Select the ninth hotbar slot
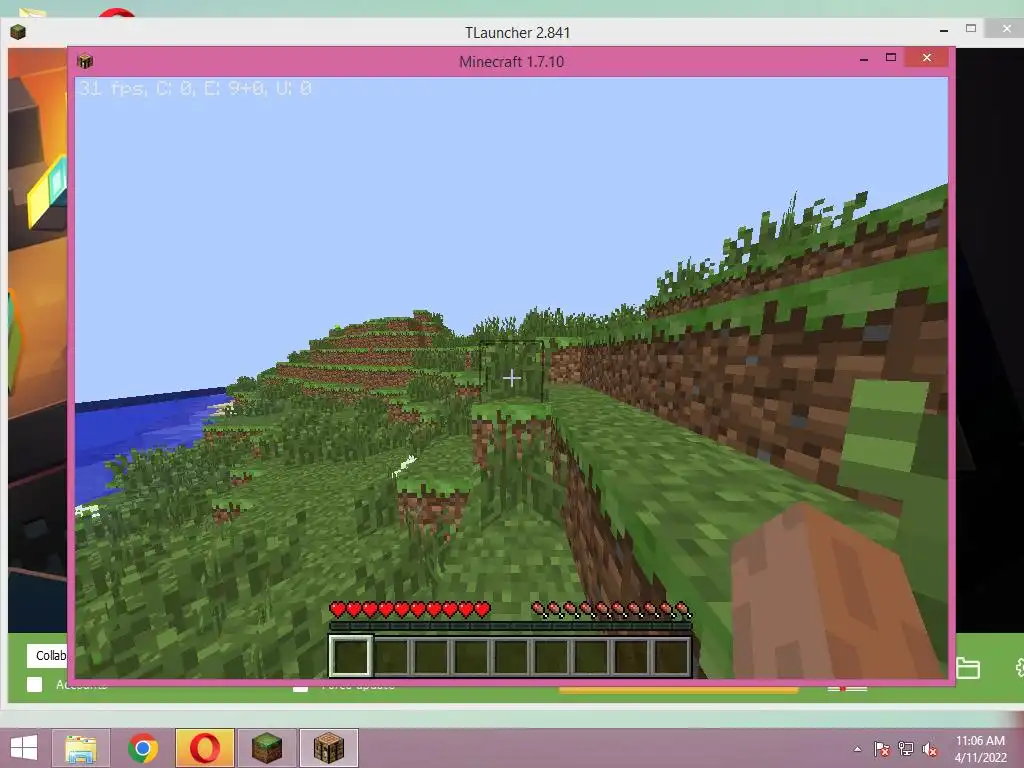Viewport: 1024px width, 768px height. pos(671,656)
